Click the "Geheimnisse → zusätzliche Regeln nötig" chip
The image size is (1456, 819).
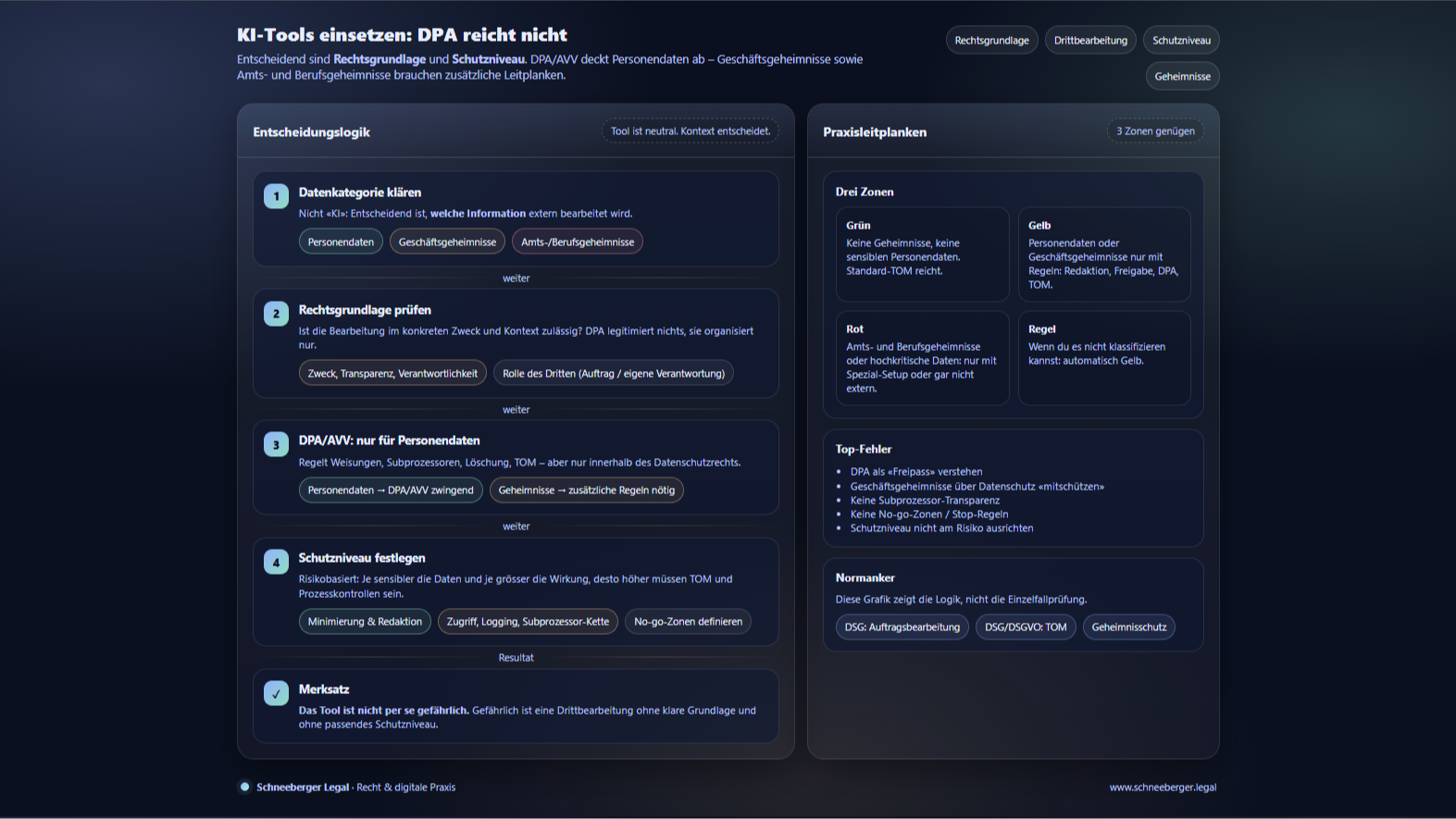tap(587, 490)
